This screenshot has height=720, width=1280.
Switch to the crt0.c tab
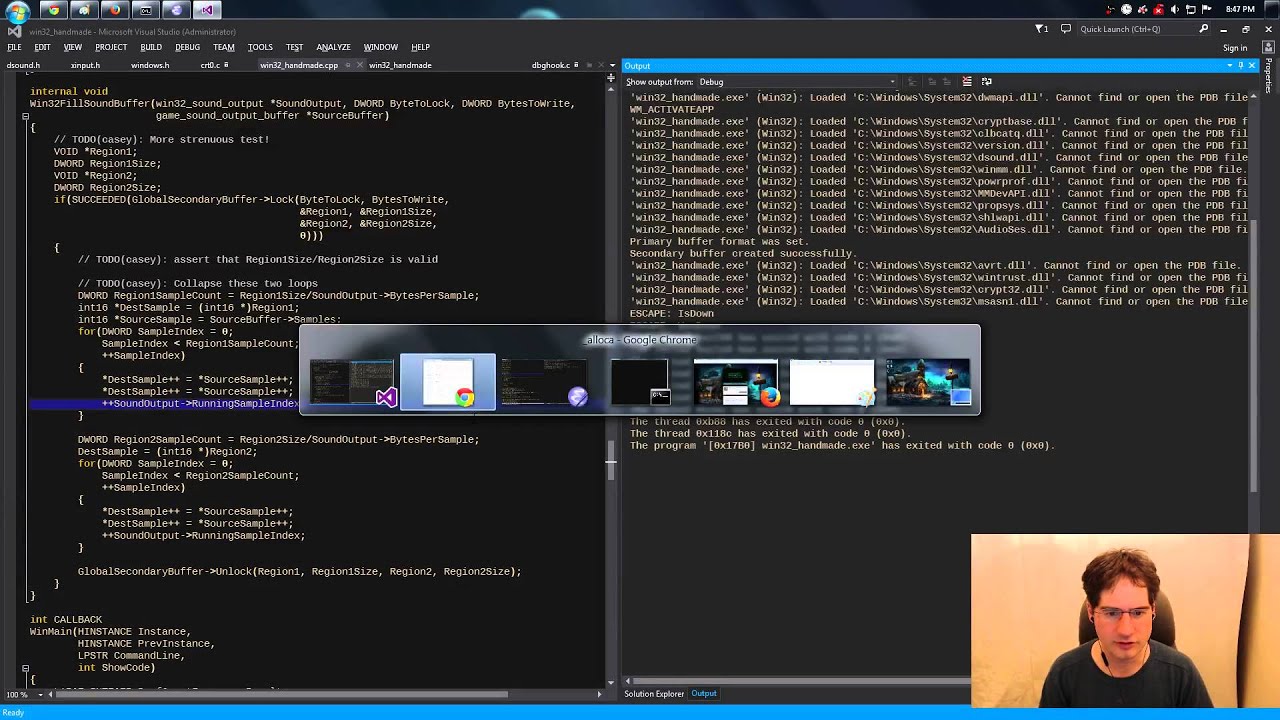click(210, 65)
